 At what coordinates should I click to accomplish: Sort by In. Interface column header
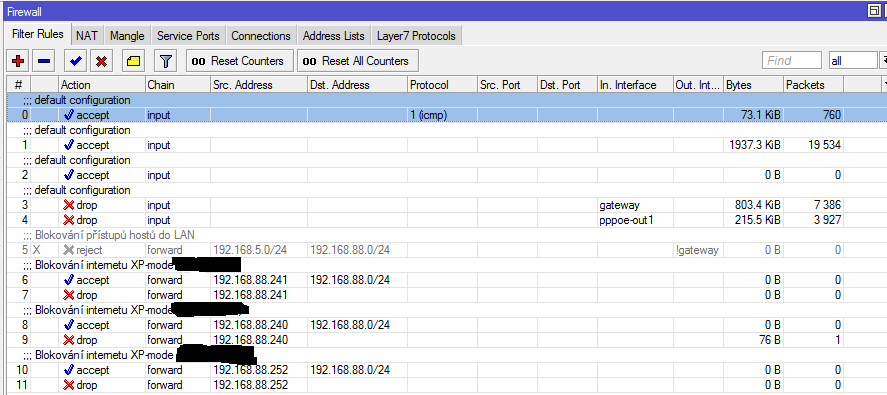(x=635, y=85)
